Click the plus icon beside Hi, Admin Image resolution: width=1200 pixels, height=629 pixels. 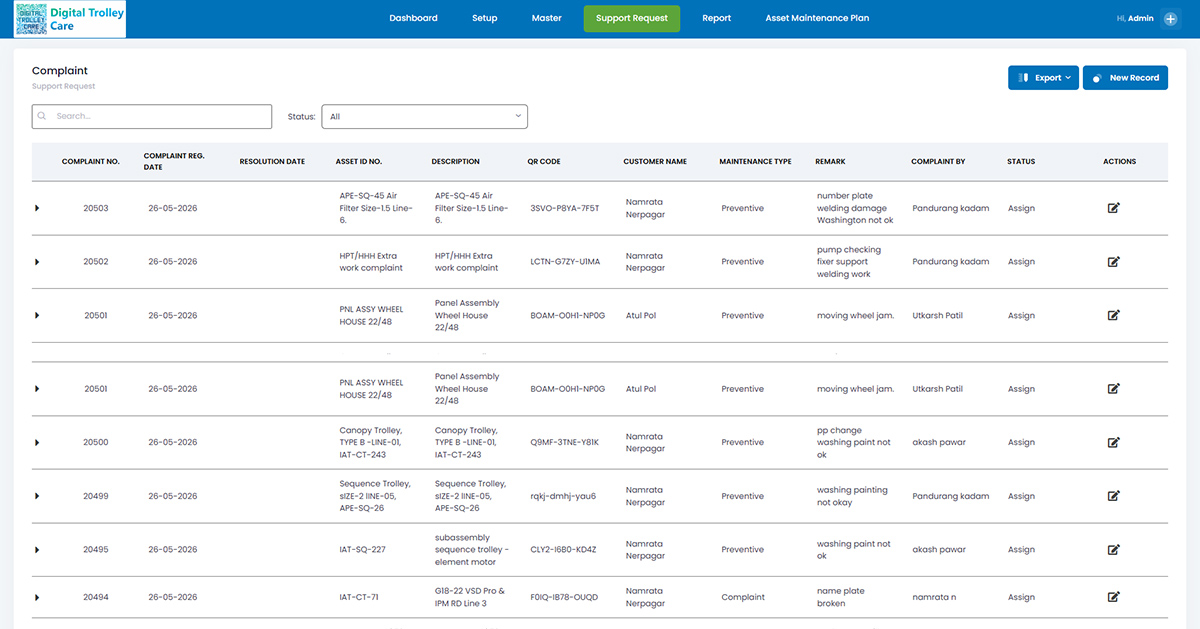(1171, 18)
